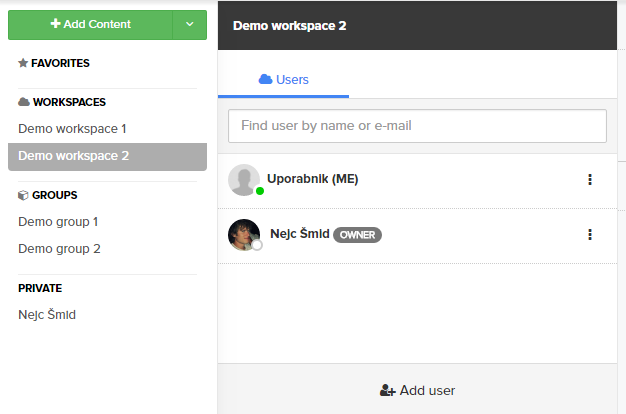The height and width of the screenshot is (414, 626).
Task: Click the Favorites star icon
Action: click(23, 63)
